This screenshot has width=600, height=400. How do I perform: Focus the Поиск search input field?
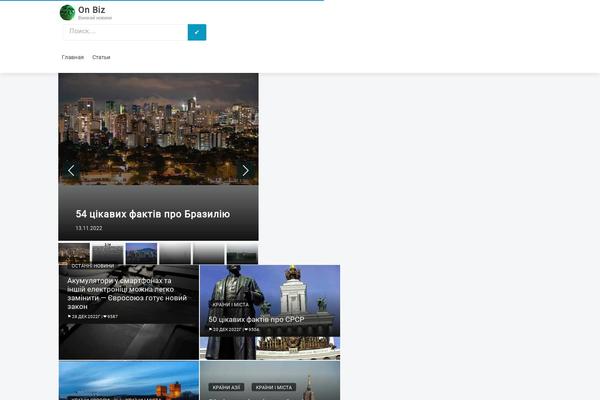point(126,32)
